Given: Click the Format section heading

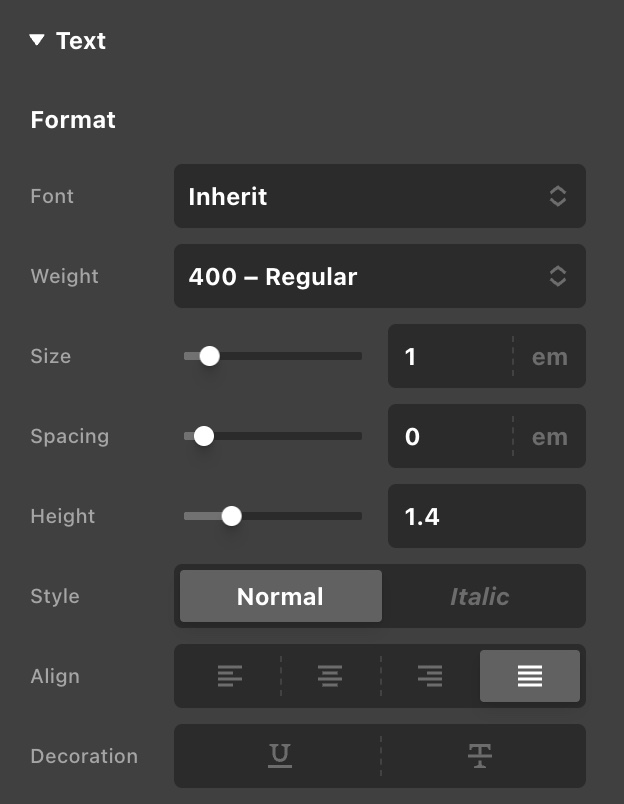Looking at the screenshot, I should 73,120.
